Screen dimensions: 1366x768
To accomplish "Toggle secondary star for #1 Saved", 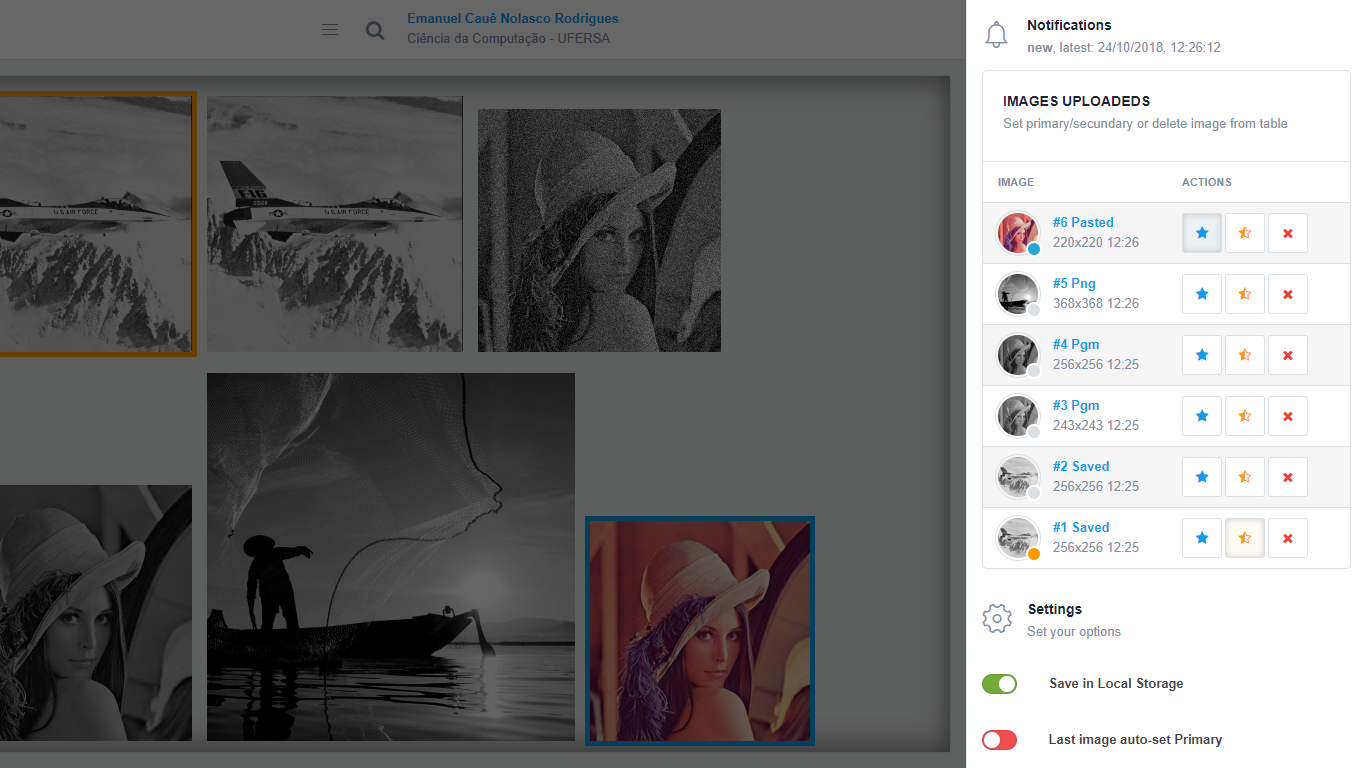I will click(x=1245, y=538).
